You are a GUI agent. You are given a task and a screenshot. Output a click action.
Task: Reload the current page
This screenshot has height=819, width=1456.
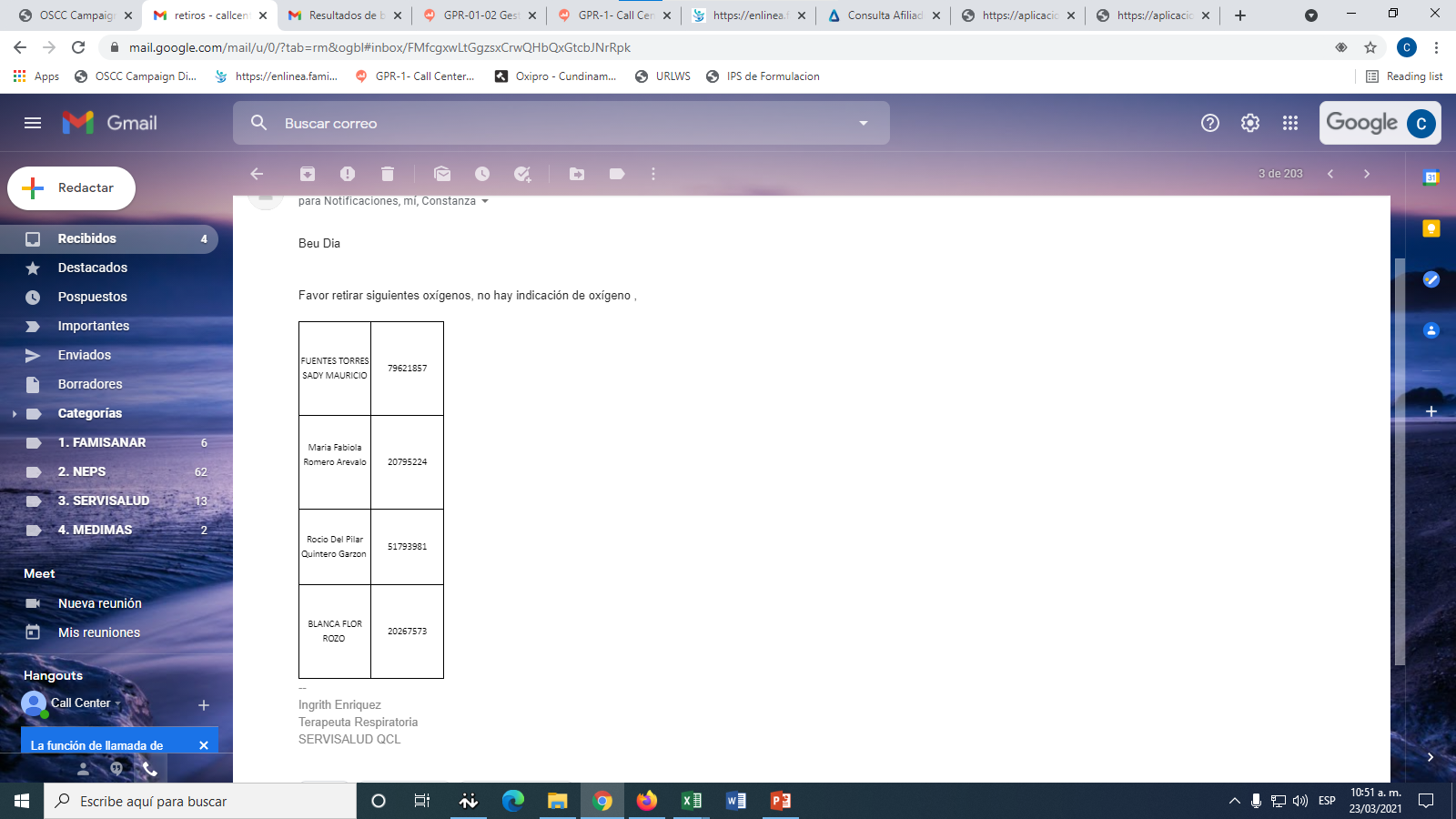click(x=78, y=47)
